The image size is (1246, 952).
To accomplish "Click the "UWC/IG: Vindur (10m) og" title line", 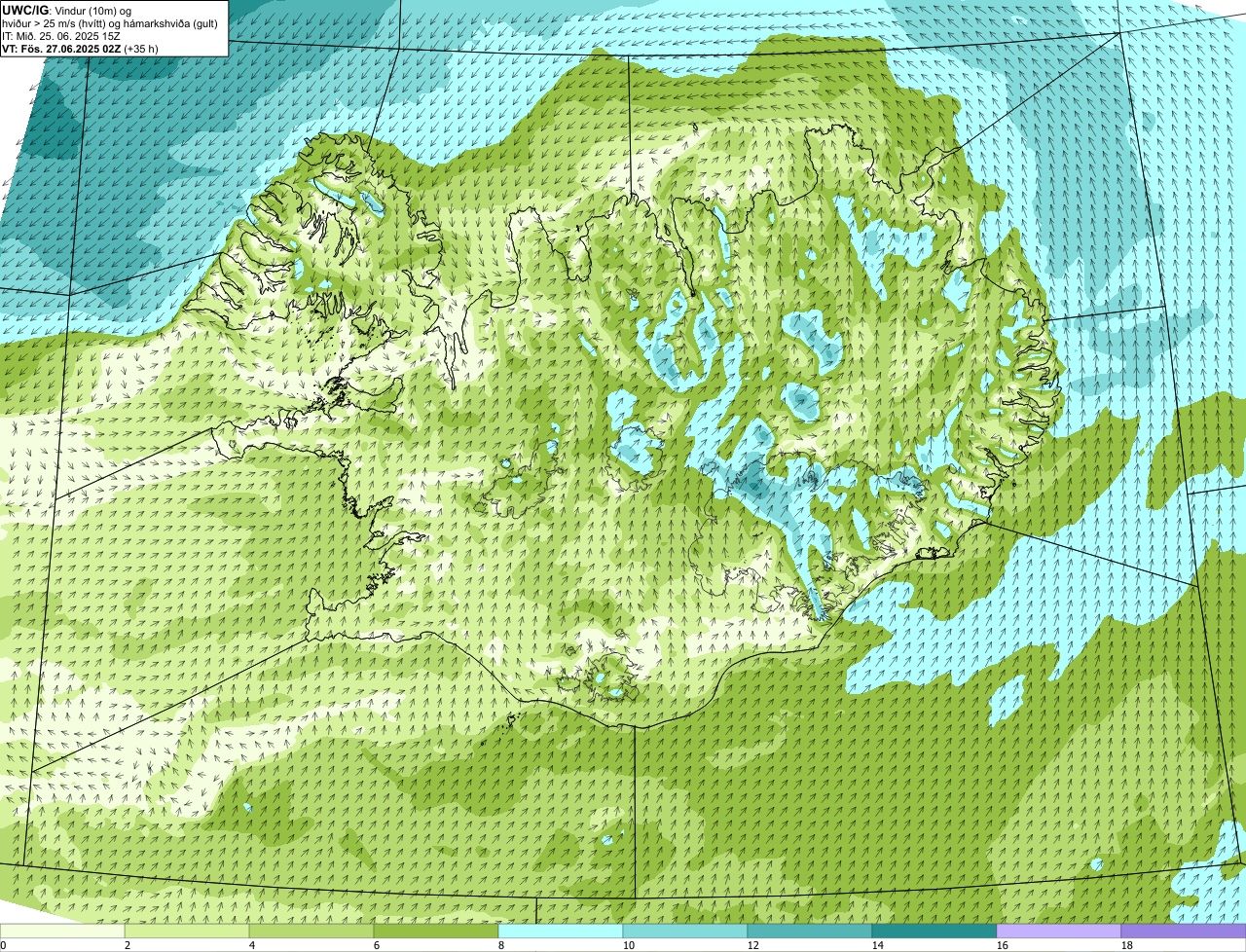I will tap(67, 10).
